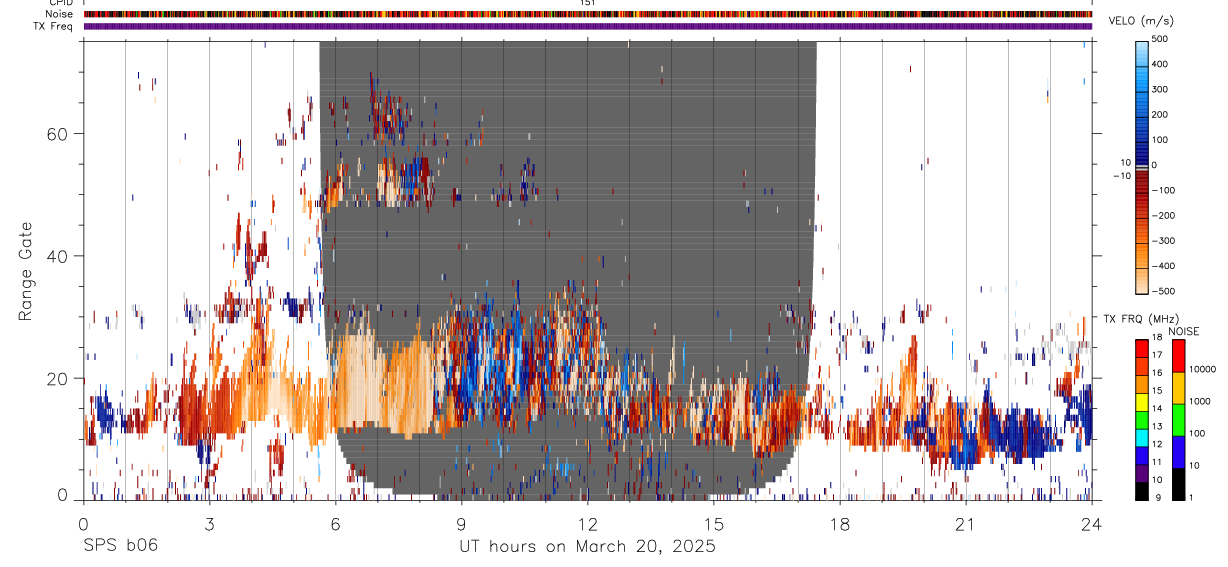The width and height of the screenshot is (1228, 567).
Task: Click the 21 tick on UT hours axis
Action: (x=966, y=525)
